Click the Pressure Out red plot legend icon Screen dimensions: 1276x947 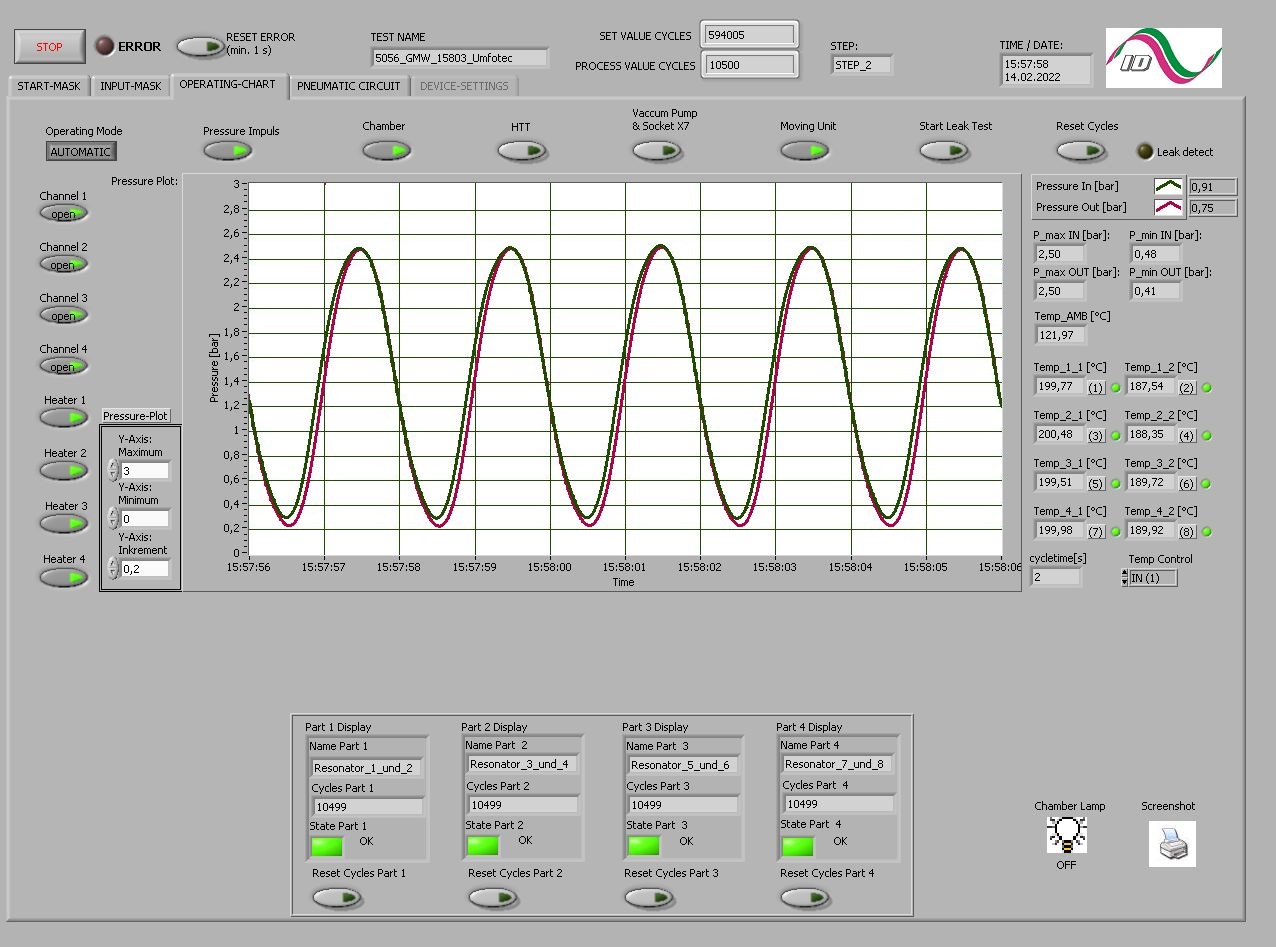pyautogui.click(x=1169, y=207)
